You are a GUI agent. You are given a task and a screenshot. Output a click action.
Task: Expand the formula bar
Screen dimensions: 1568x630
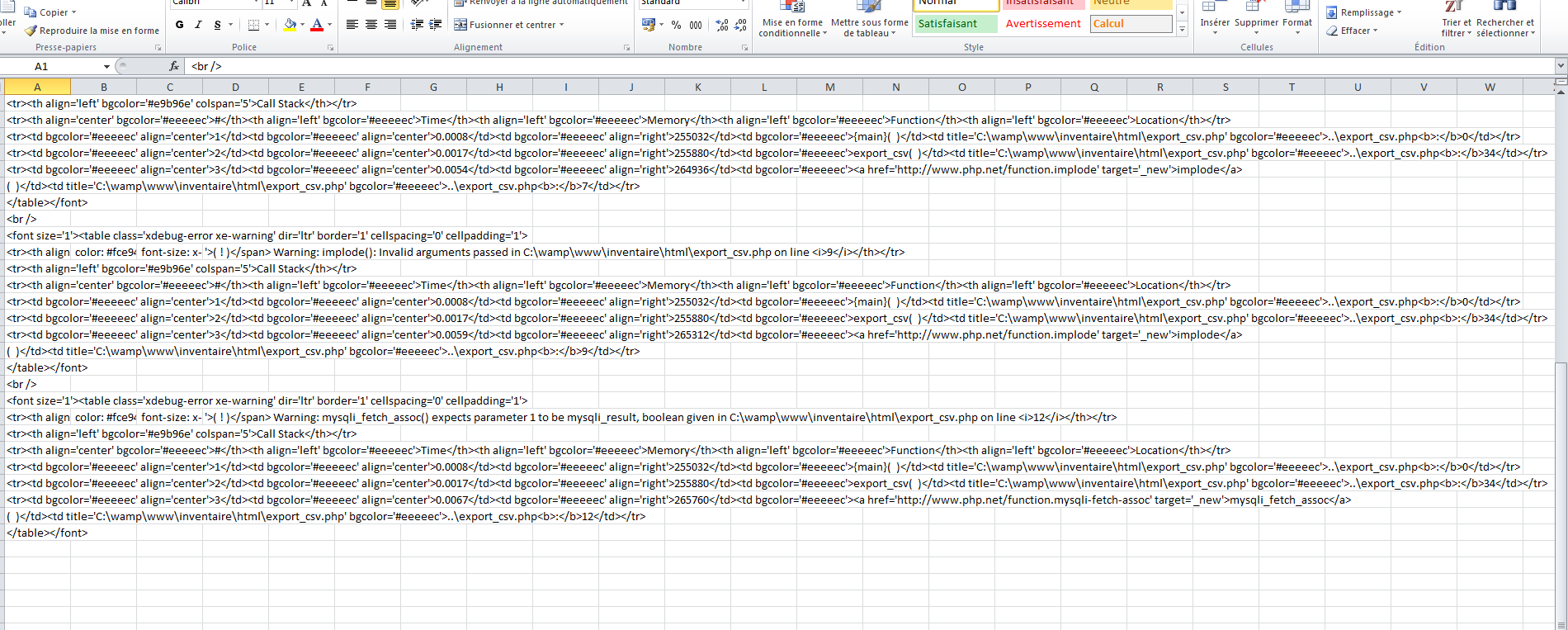pos(1561,66)
